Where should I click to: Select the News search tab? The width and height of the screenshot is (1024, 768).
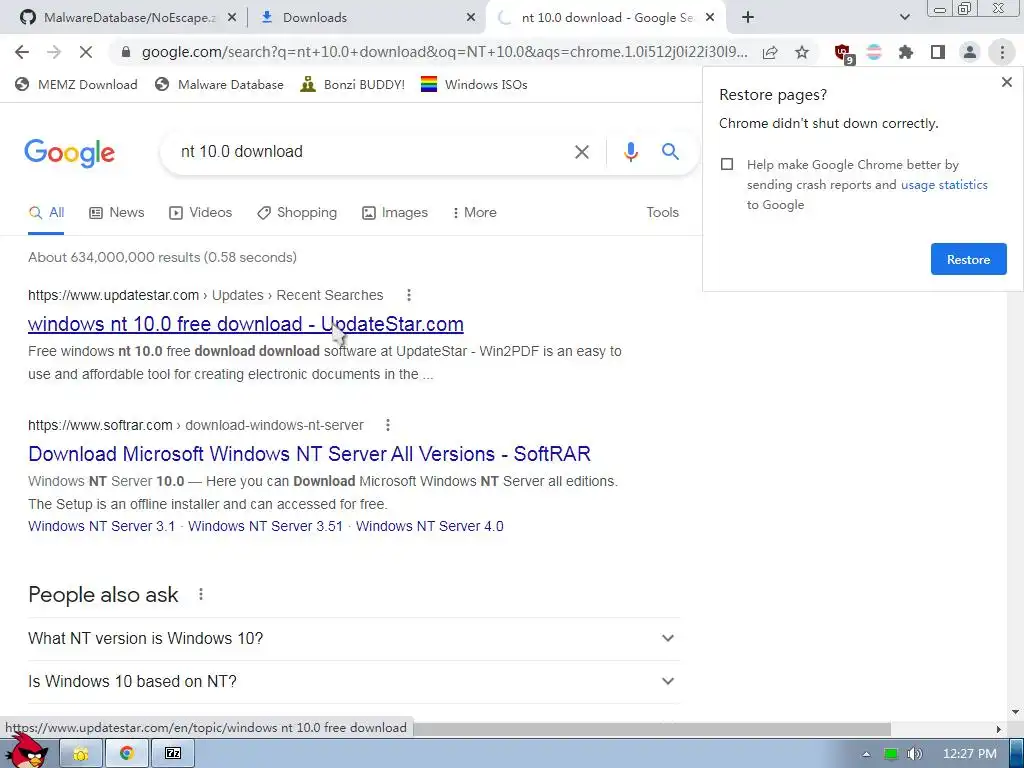coord(117,212)
